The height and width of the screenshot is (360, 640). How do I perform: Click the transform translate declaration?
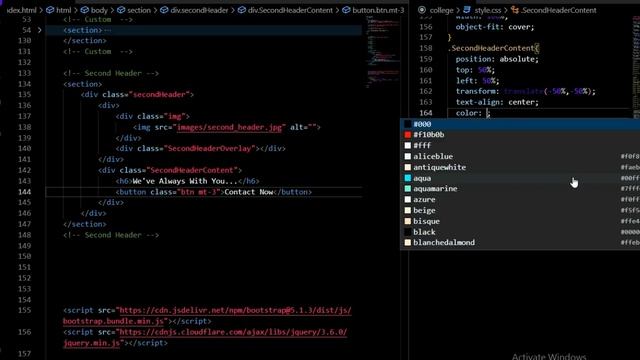point(525,91)
